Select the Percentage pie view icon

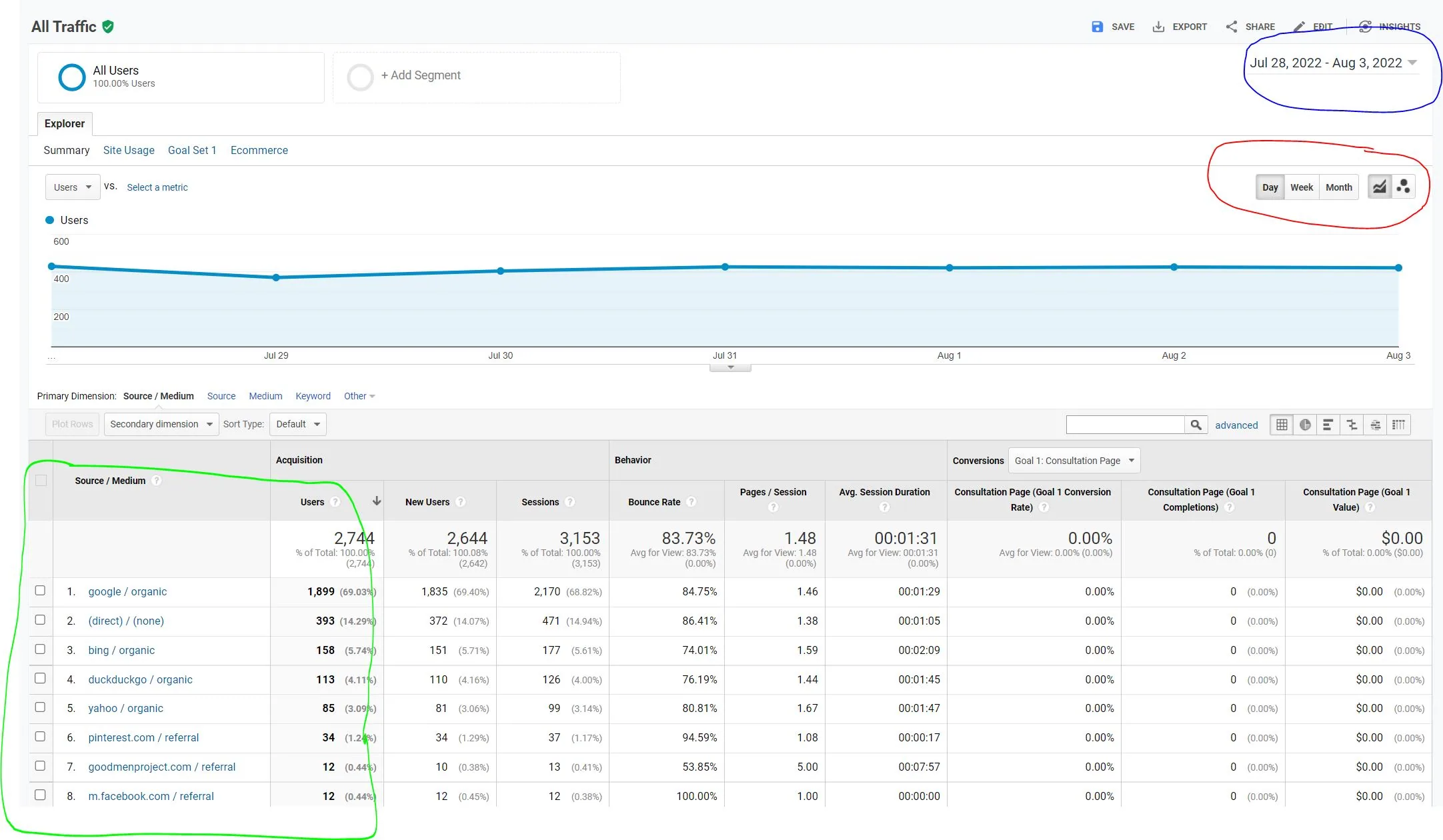(x=1305, y=425)
